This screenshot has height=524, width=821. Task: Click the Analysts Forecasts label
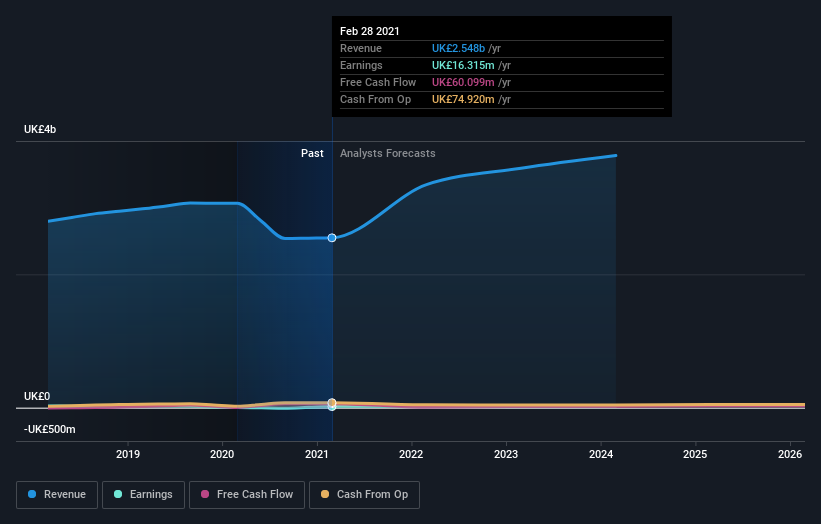click(x=387, y=153)
